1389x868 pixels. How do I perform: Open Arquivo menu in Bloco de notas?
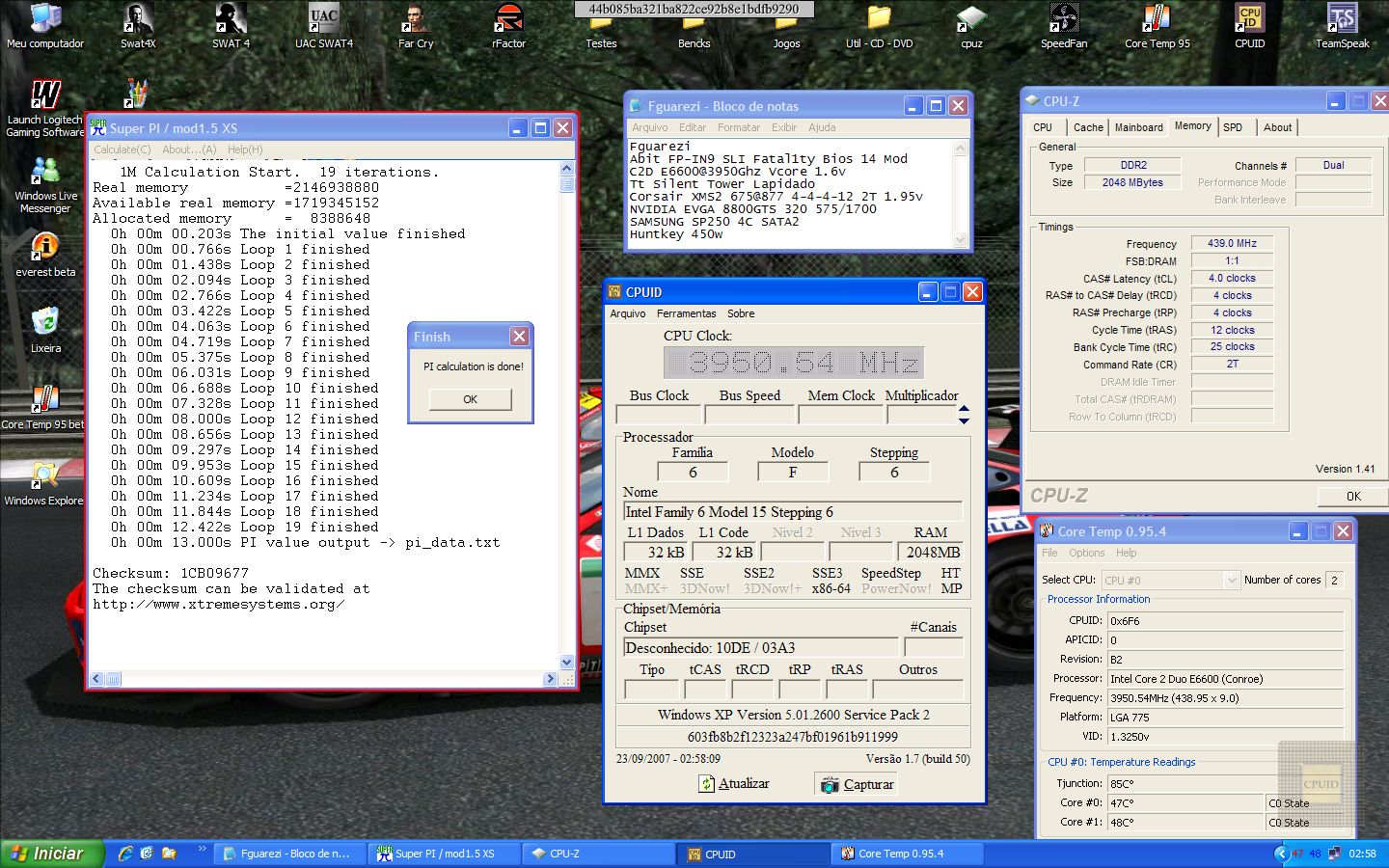pyautogui.click(x=649, y=127)
